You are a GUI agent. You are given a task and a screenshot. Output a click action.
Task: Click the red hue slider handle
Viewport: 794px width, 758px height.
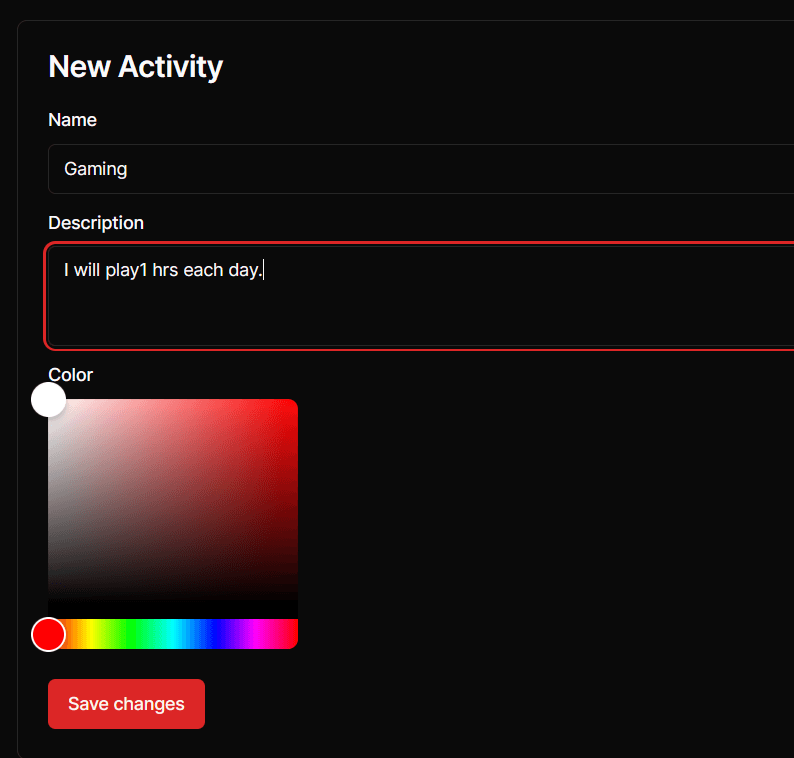coord(49,634)
